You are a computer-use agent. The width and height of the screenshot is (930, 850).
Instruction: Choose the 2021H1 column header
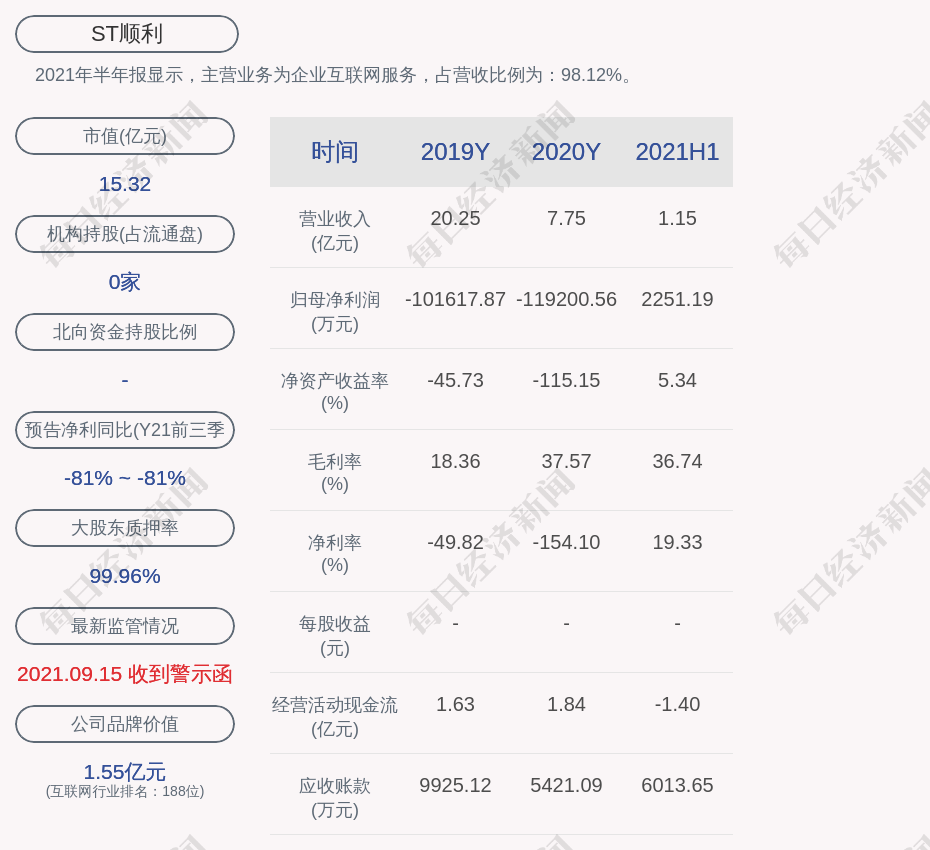(677, 152)
